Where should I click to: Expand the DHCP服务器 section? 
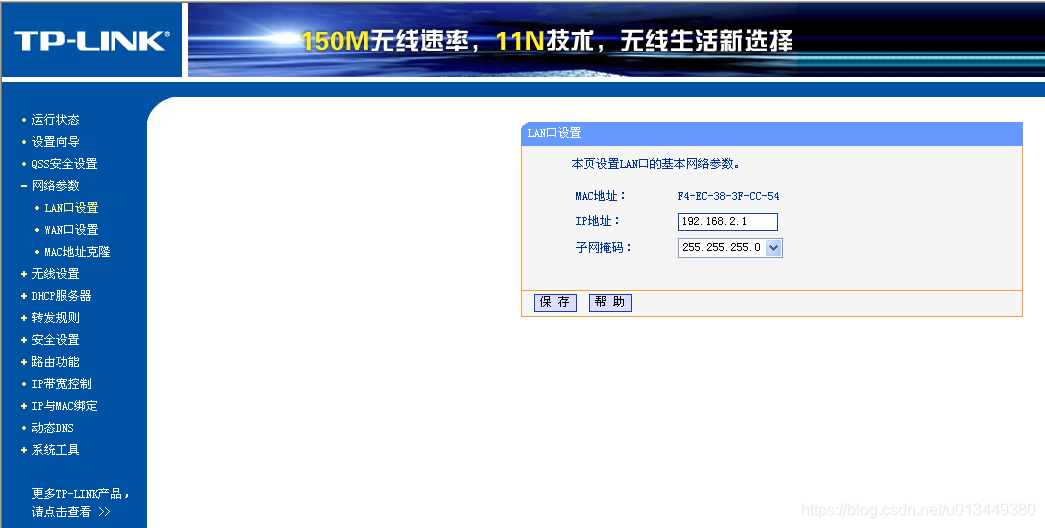click(x=61, y=296)
